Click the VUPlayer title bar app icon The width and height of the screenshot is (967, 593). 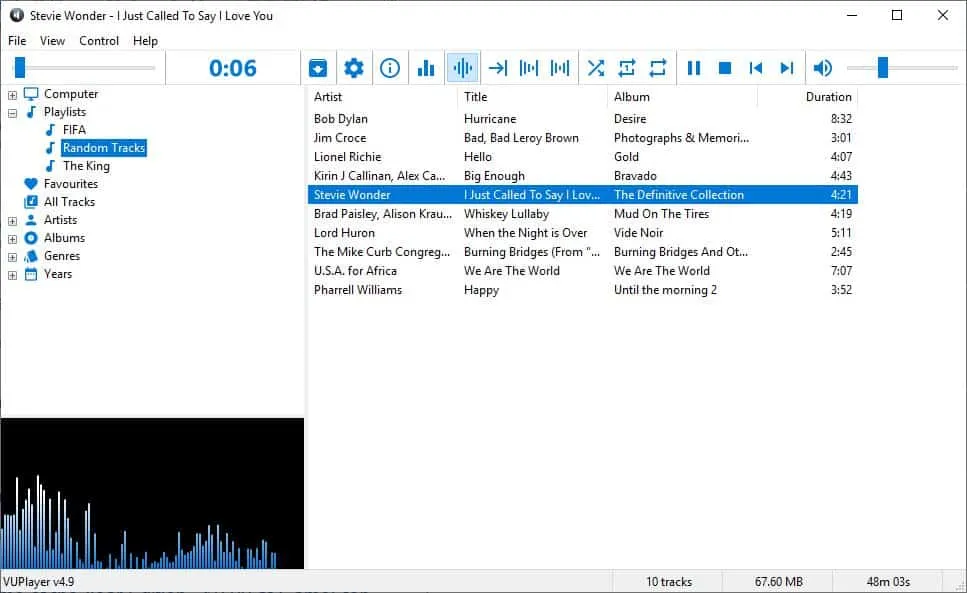17,15
